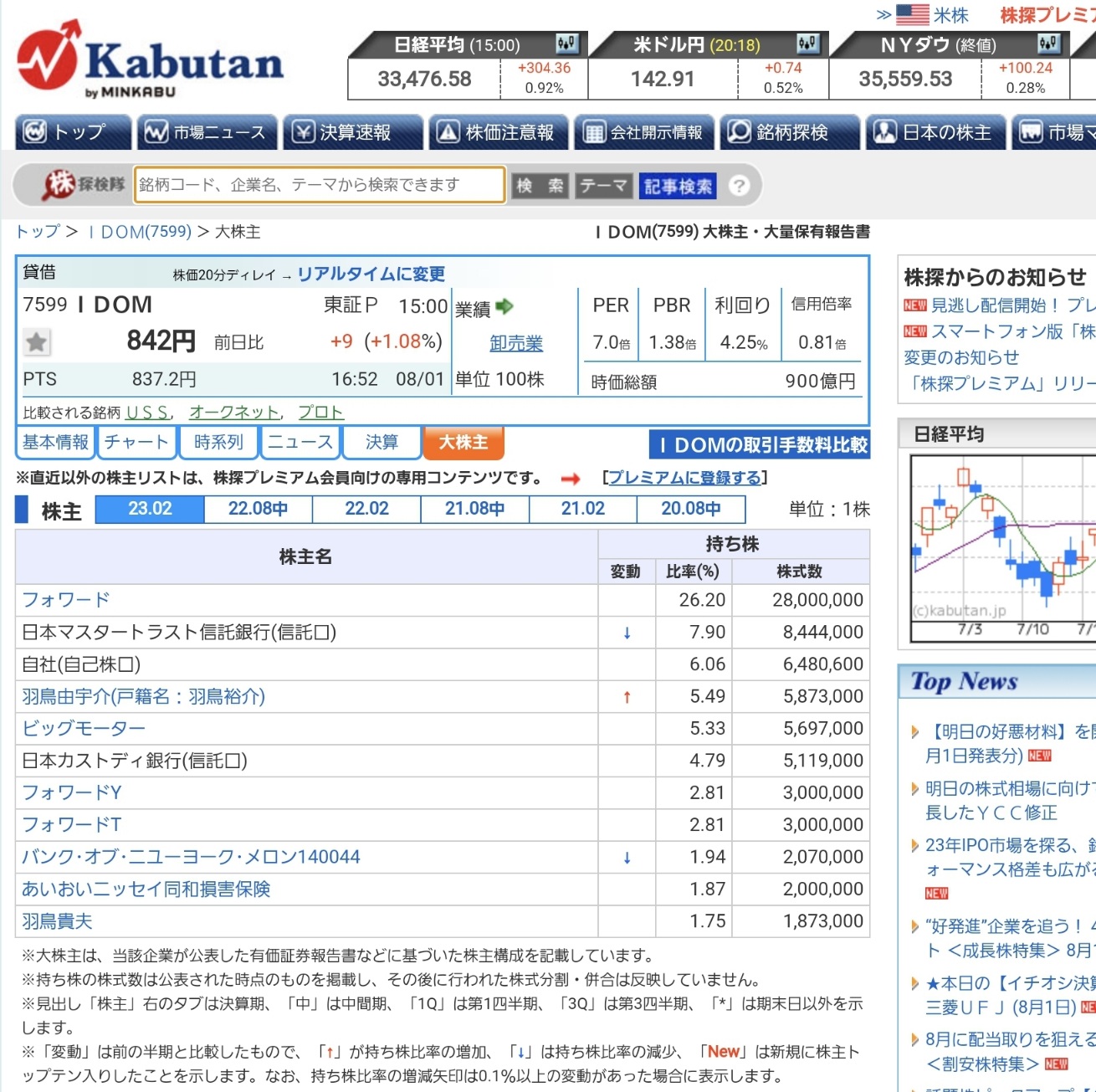Click the US flag icon for US stocks
Screen dimensions: 1096x1092
click(x=913, y=15)
